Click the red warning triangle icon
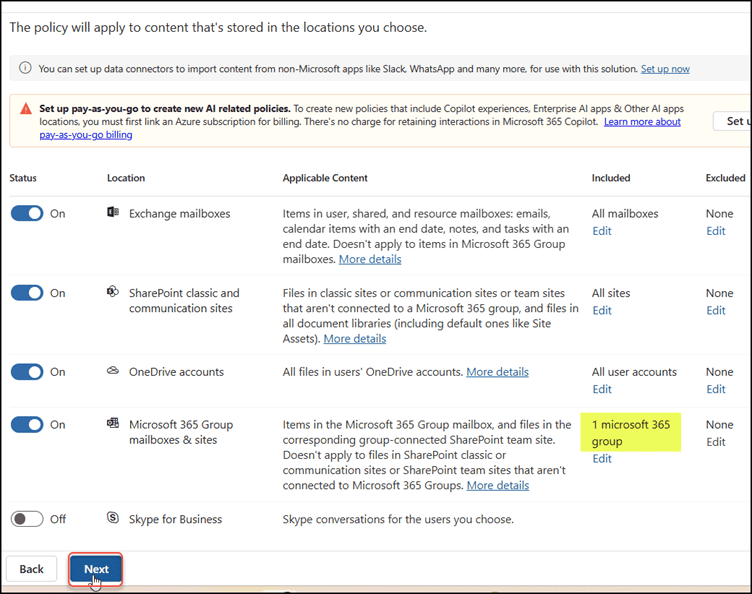 click(26, 109)
